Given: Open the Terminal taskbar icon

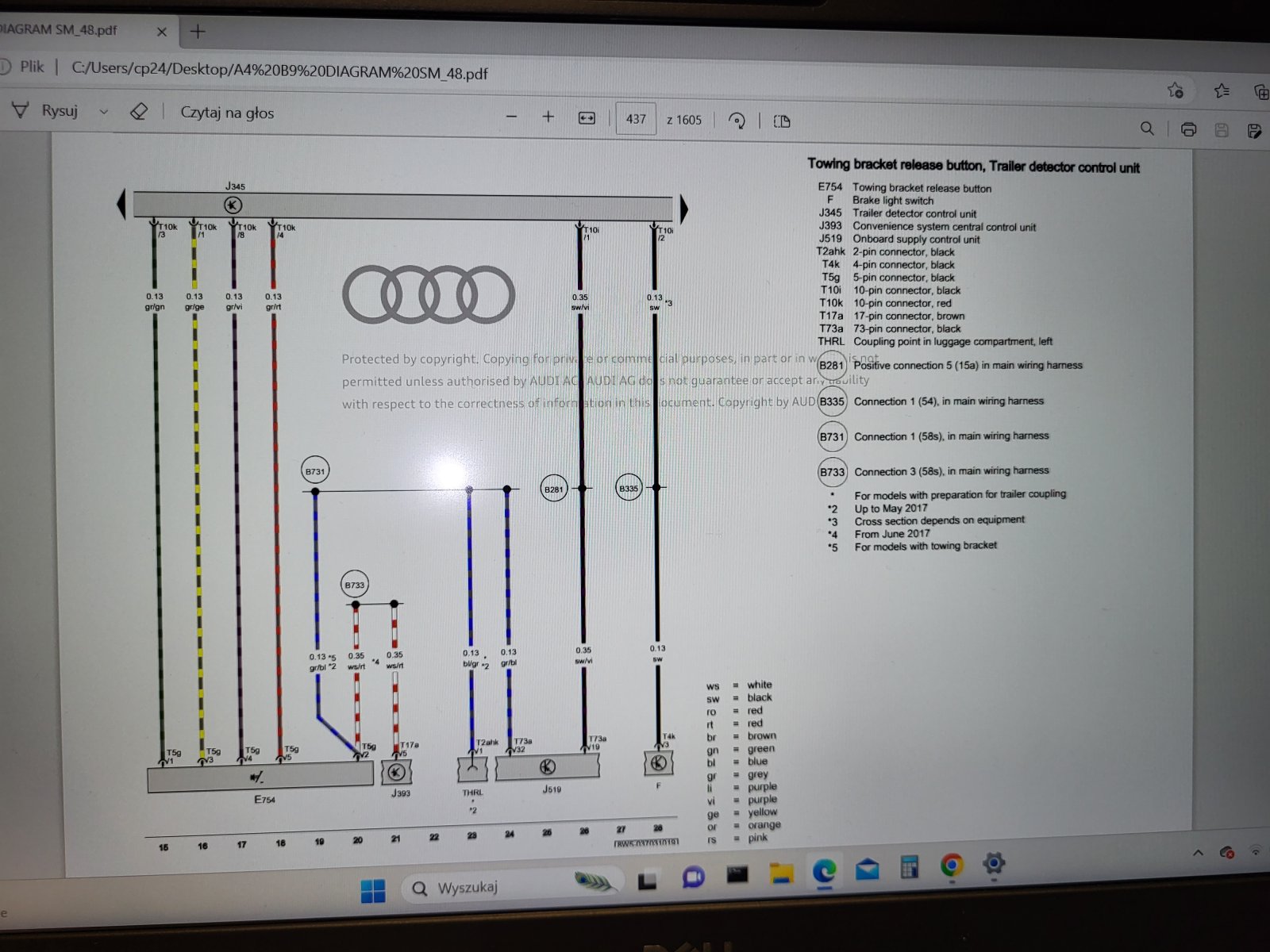Looking at the screenshot, I should tap(737, 874).
